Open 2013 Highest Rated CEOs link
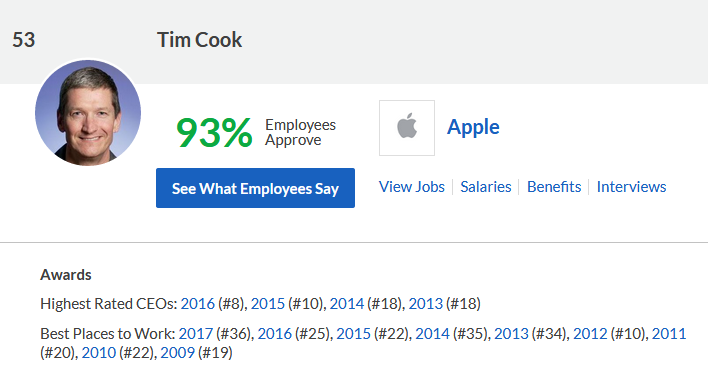713x385 pixels. (x=425, y=304)
